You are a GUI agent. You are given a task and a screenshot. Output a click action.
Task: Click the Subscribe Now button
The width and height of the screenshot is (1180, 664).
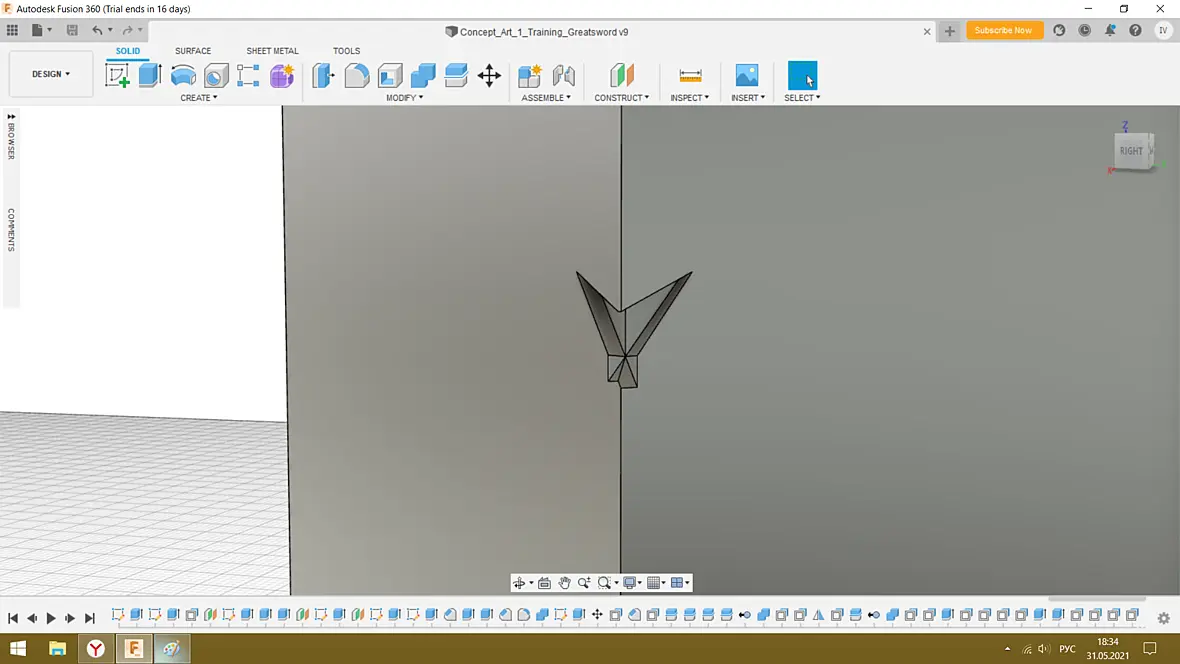pos(1003,30)
